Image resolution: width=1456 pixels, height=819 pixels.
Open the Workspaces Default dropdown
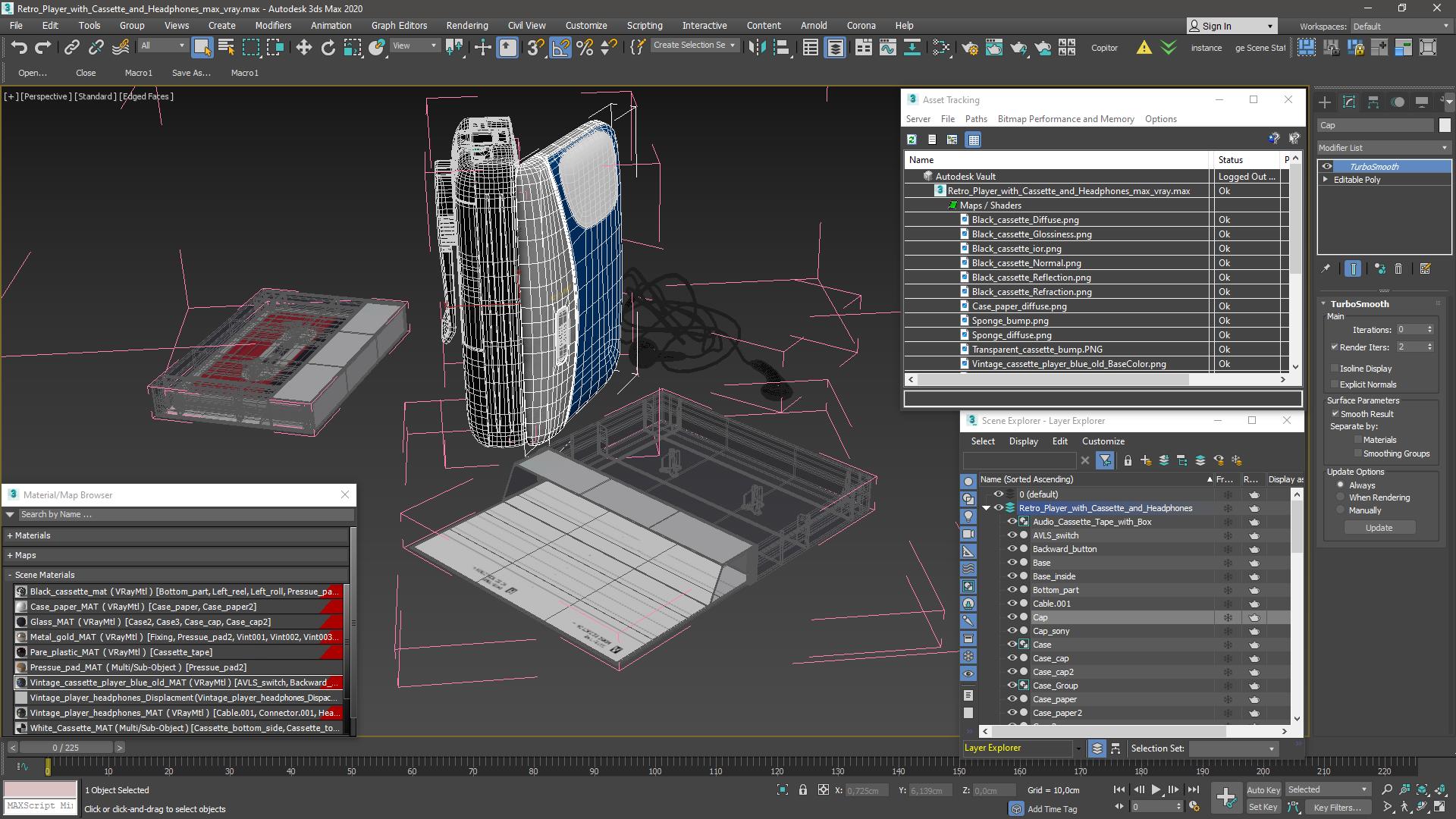1400,27
